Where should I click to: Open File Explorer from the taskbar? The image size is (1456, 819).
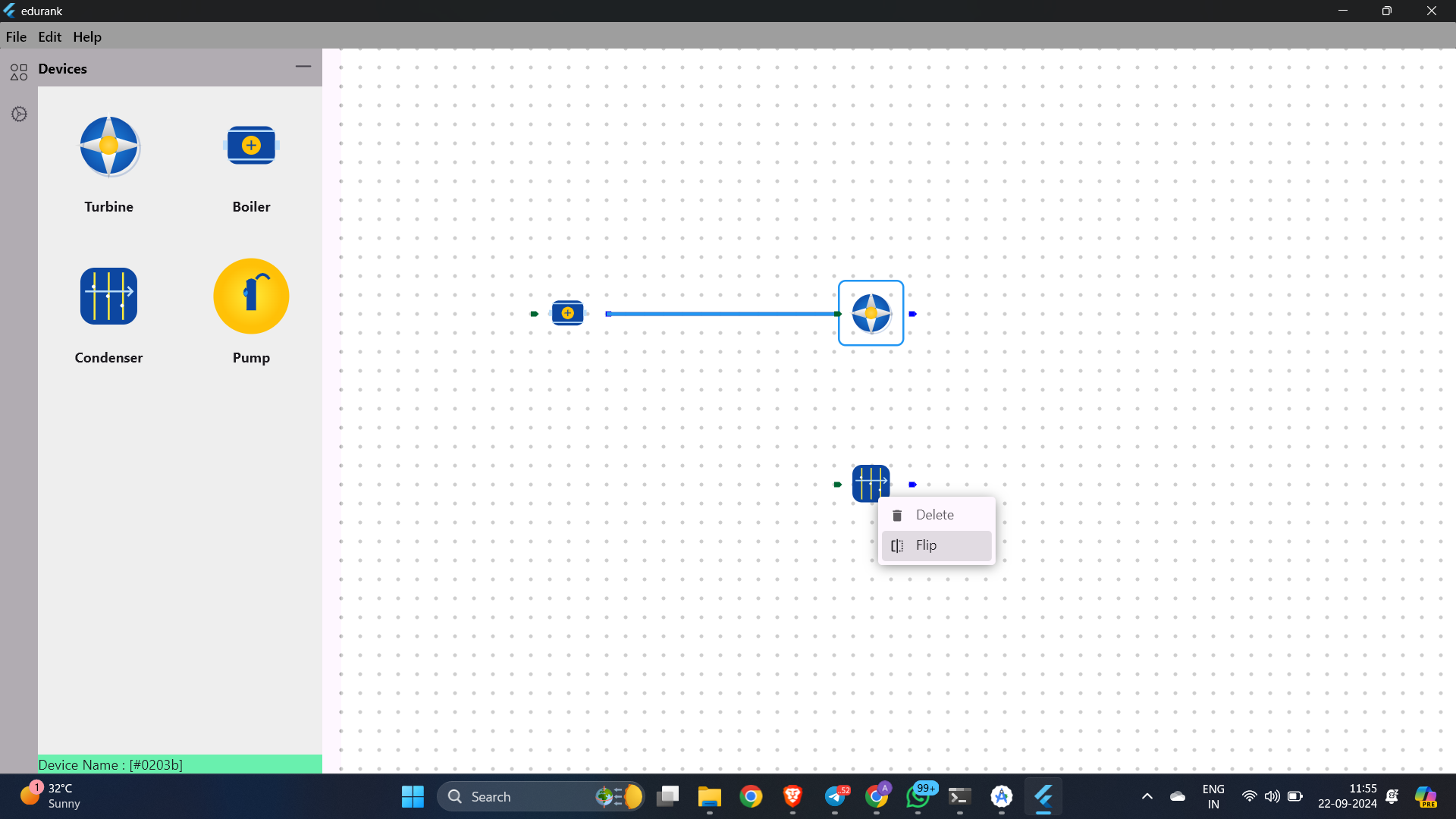click(x=709, y=797)
